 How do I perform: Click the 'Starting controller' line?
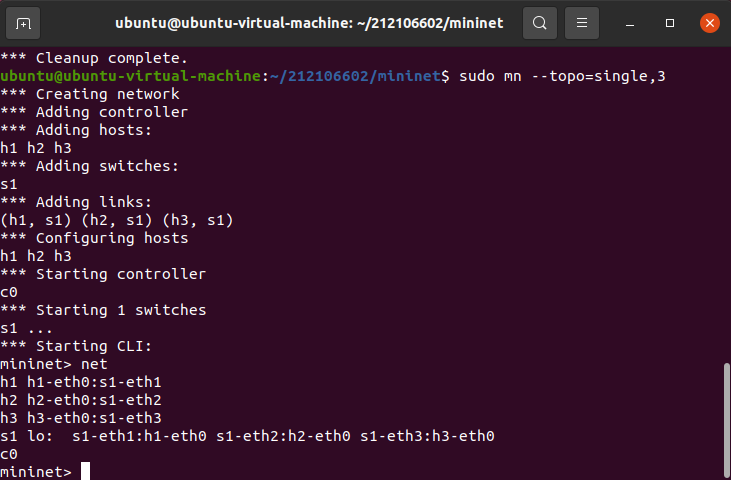(103, 274)
